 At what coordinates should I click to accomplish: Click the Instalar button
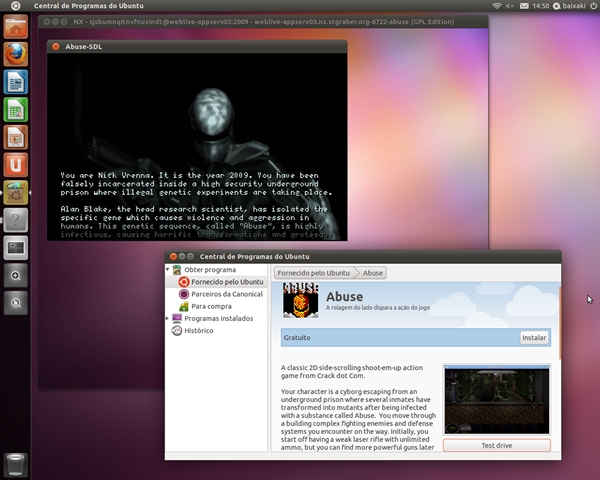click(534, 338)
